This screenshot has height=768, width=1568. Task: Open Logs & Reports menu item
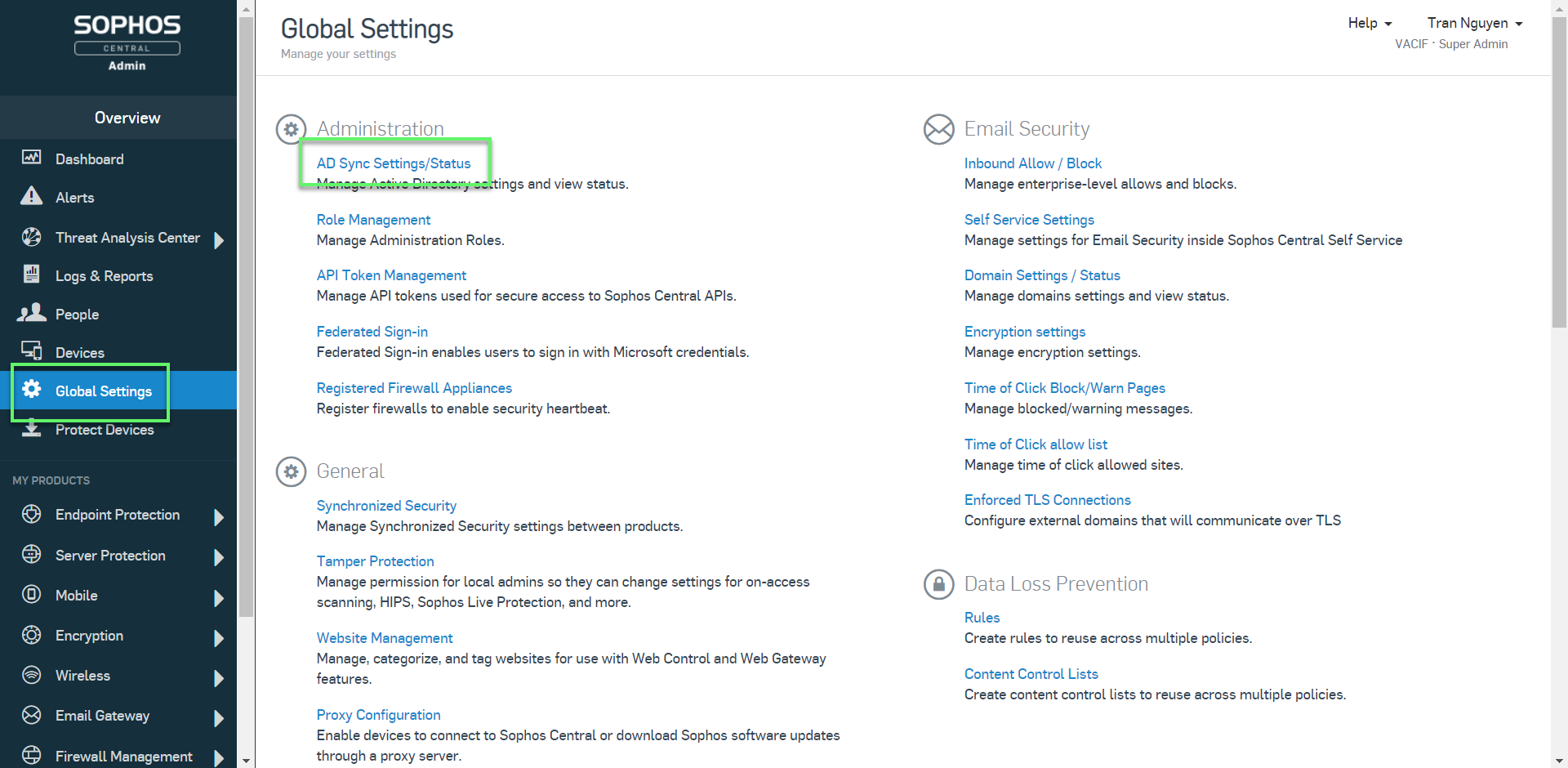(x=105, y=276)
